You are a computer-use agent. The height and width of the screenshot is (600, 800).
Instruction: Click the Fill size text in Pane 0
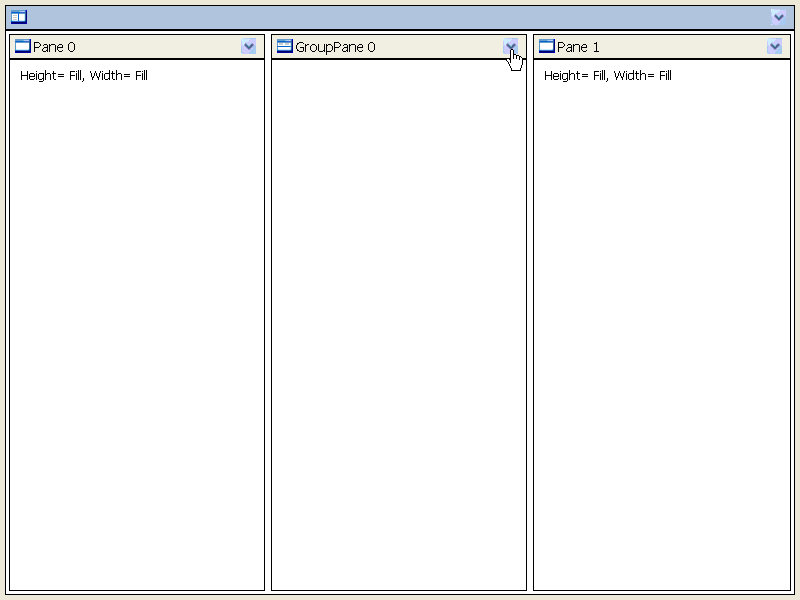[x=84, y=76]
